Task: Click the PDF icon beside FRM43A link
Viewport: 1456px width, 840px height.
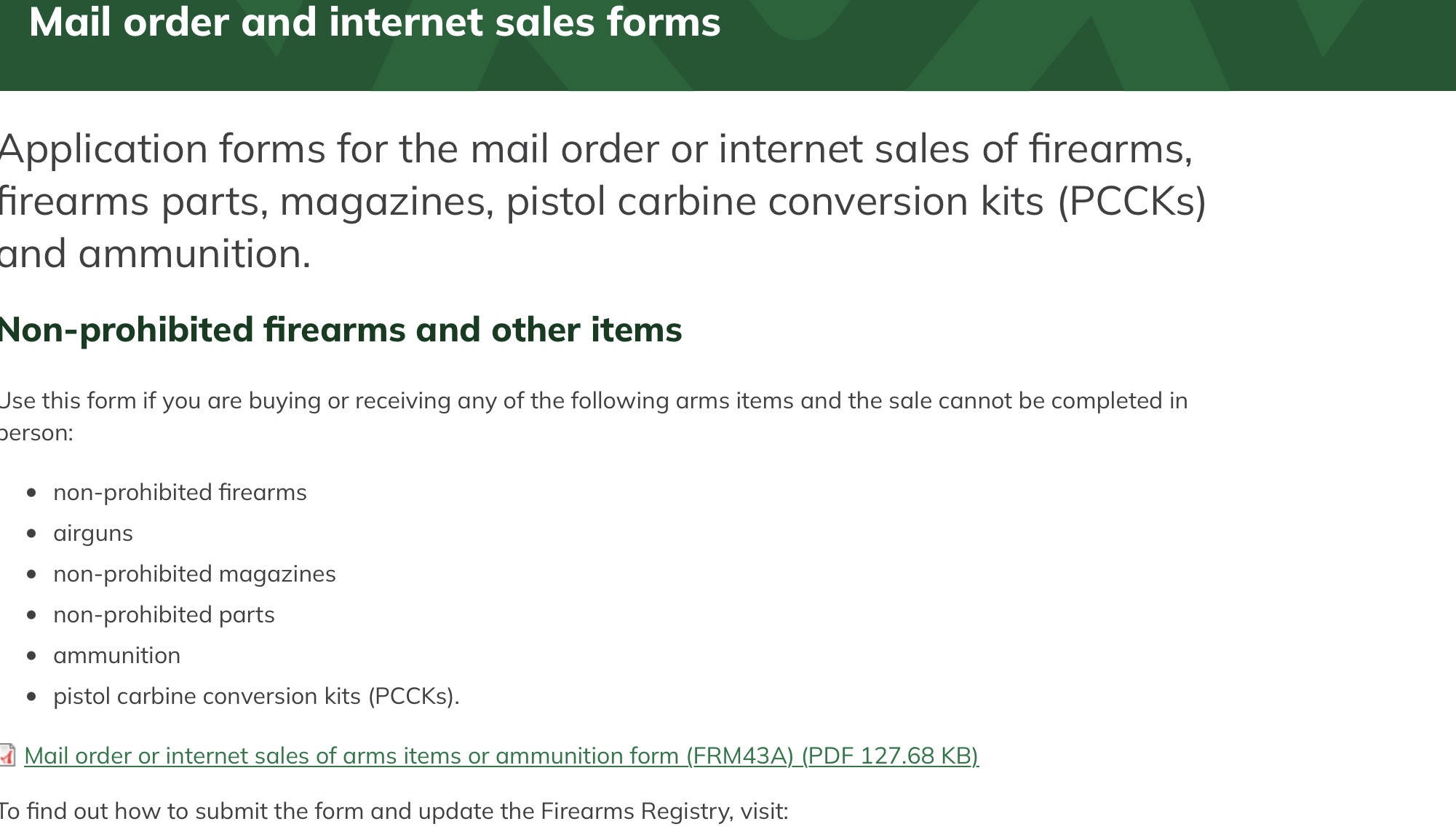Action: pyautogui.click(x=7, y=755)
